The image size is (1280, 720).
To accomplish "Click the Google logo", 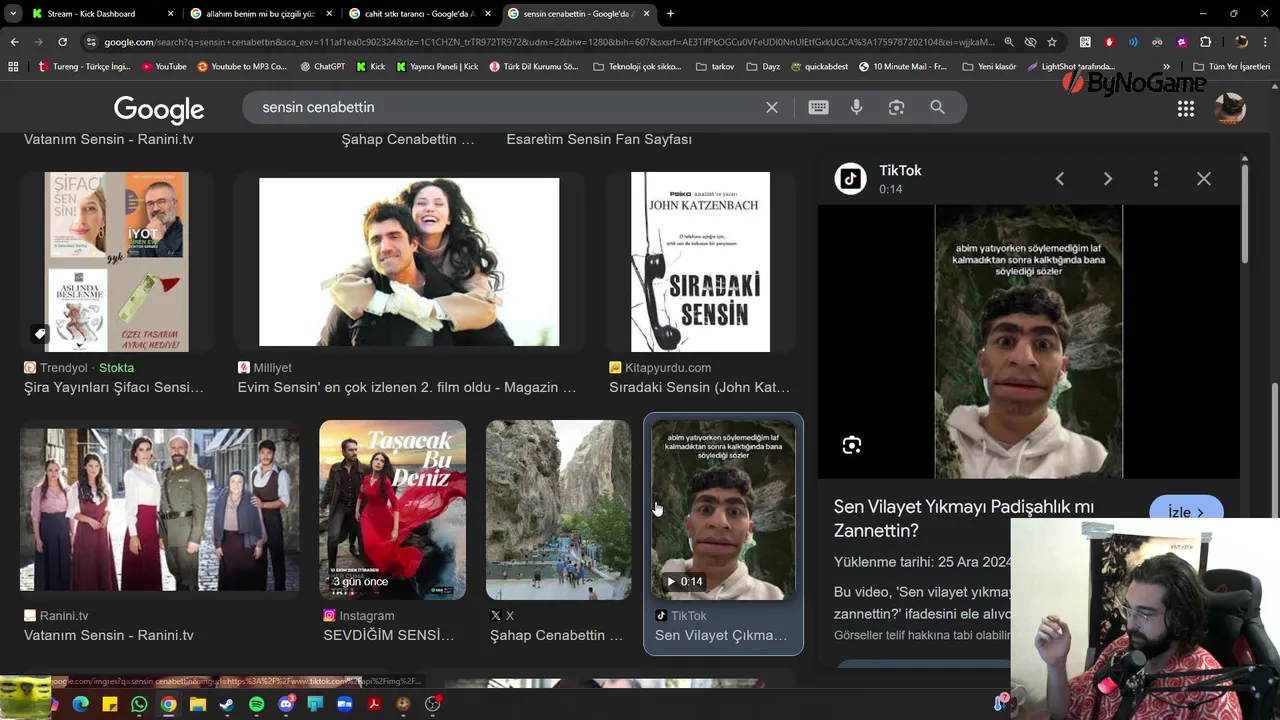I will [x=159, y=108].
